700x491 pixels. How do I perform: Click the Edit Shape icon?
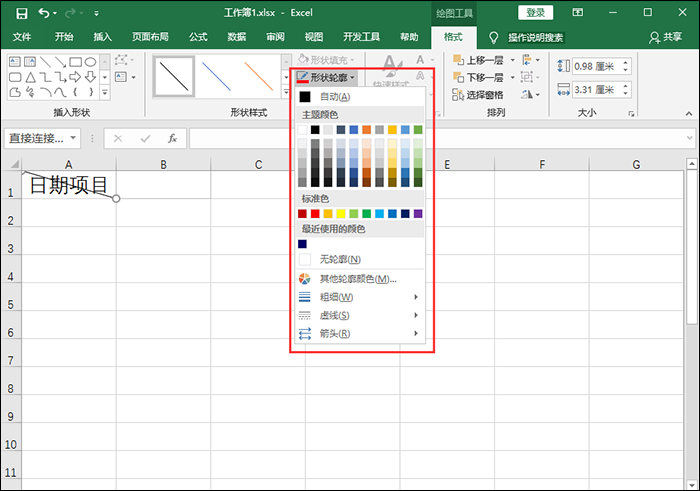coord(122,60)
